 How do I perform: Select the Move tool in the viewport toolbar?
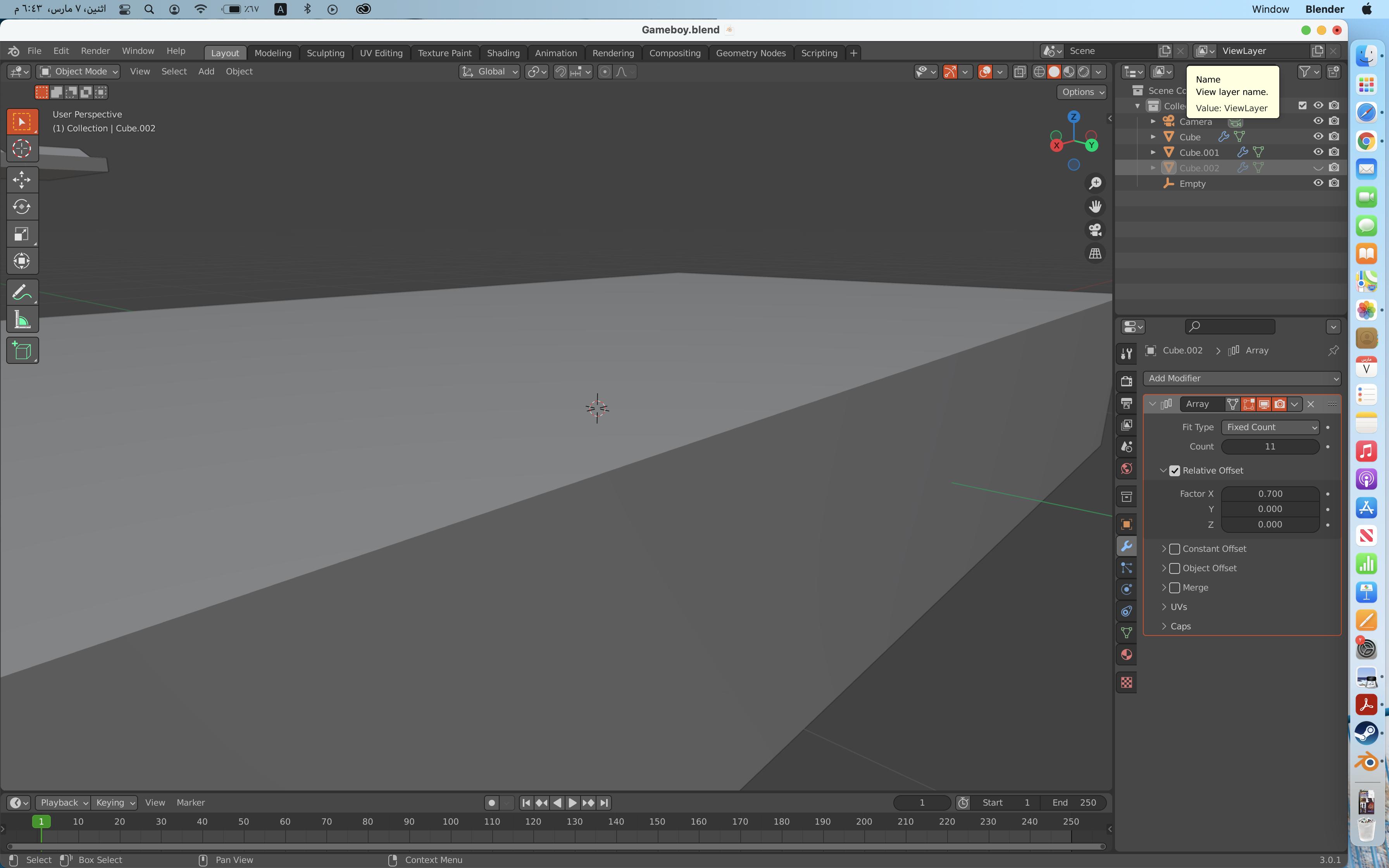tap(22, 179)
